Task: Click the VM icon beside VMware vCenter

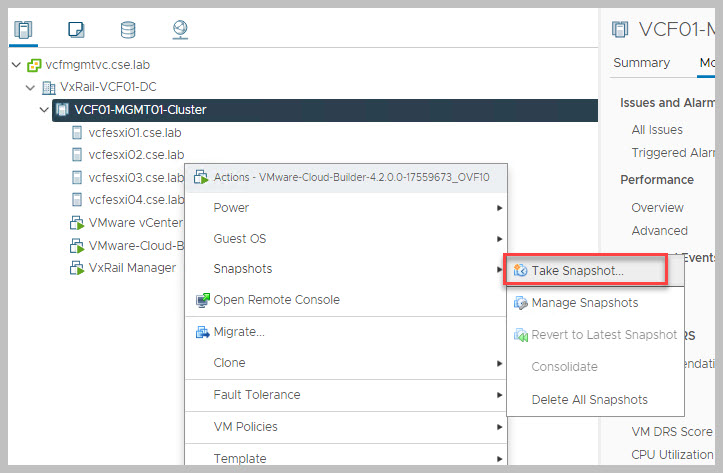Action: tap(77, 223)
